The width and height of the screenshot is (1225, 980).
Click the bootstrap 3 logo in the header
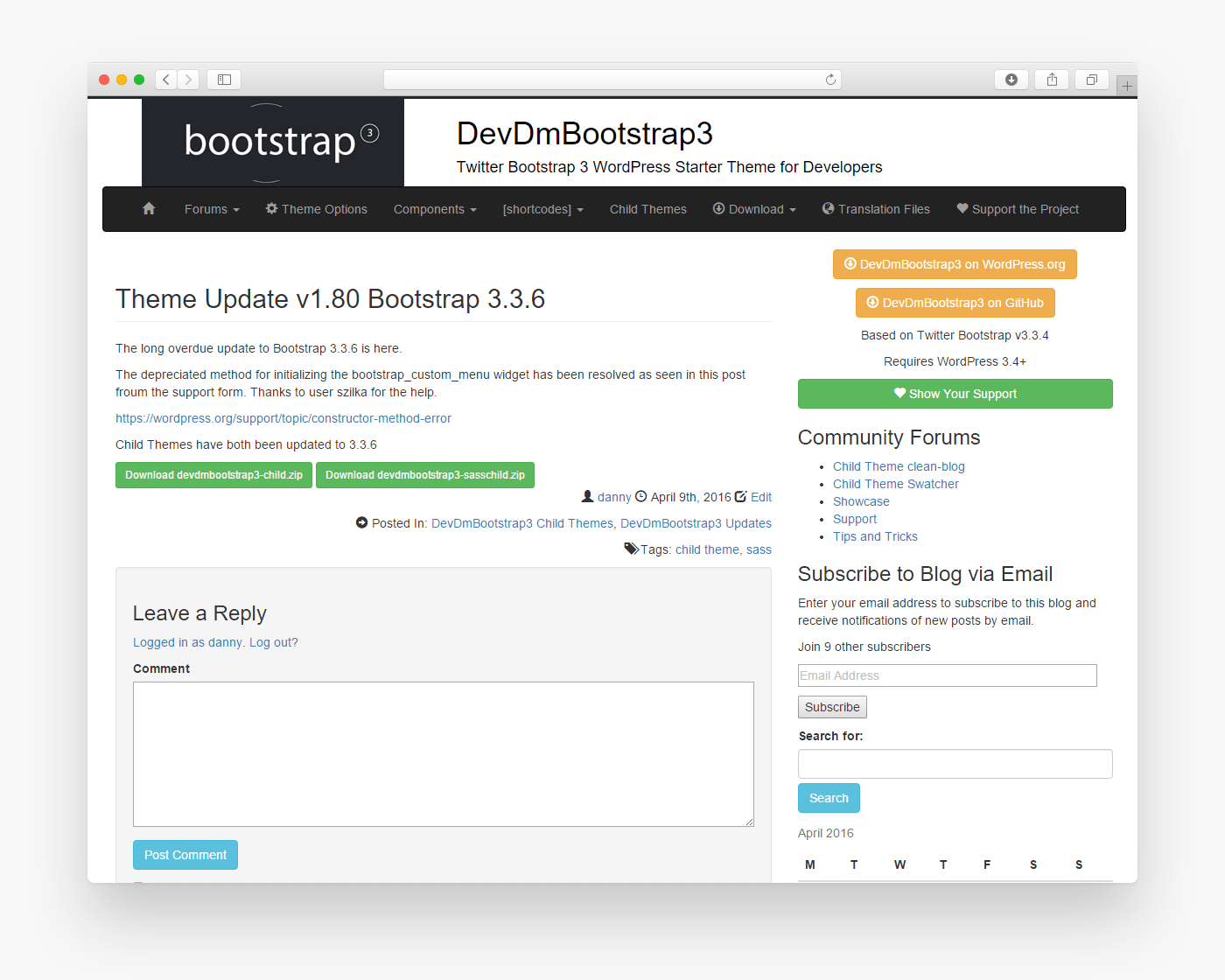(272, 142)
